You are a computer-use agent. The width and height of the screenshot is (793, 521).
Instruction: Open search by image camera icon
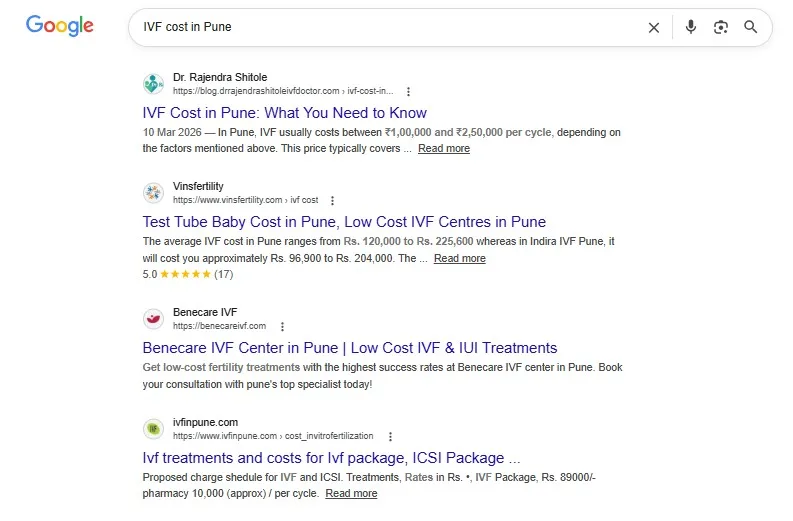[x=720, y=27]
